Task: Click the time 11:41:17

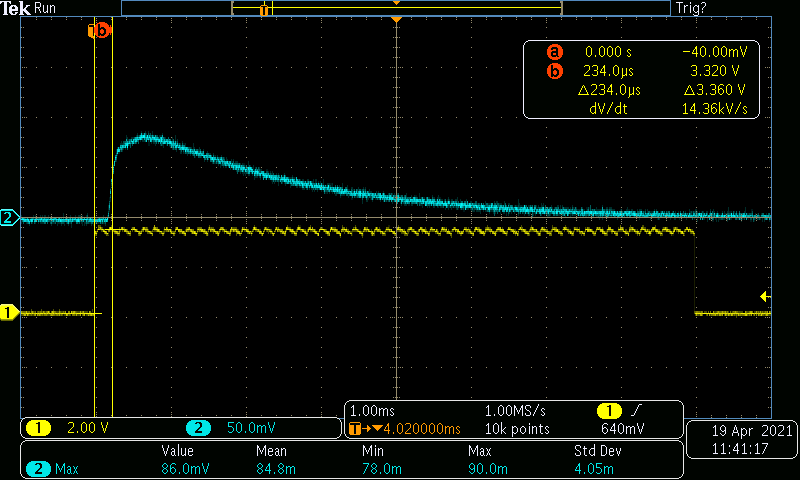Action: [x=740, y=449]
